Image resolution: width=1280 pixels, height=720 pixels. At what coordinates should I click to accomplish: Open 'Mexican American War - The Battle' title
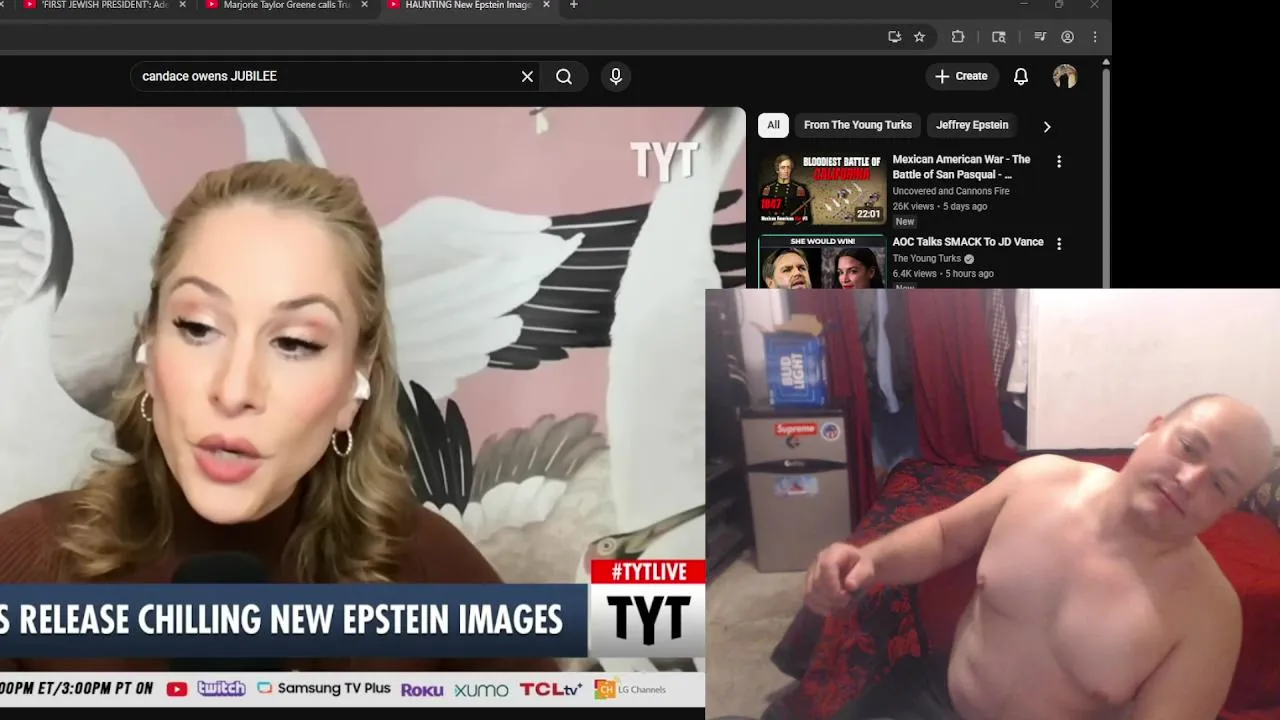click(x=961, y=167)
